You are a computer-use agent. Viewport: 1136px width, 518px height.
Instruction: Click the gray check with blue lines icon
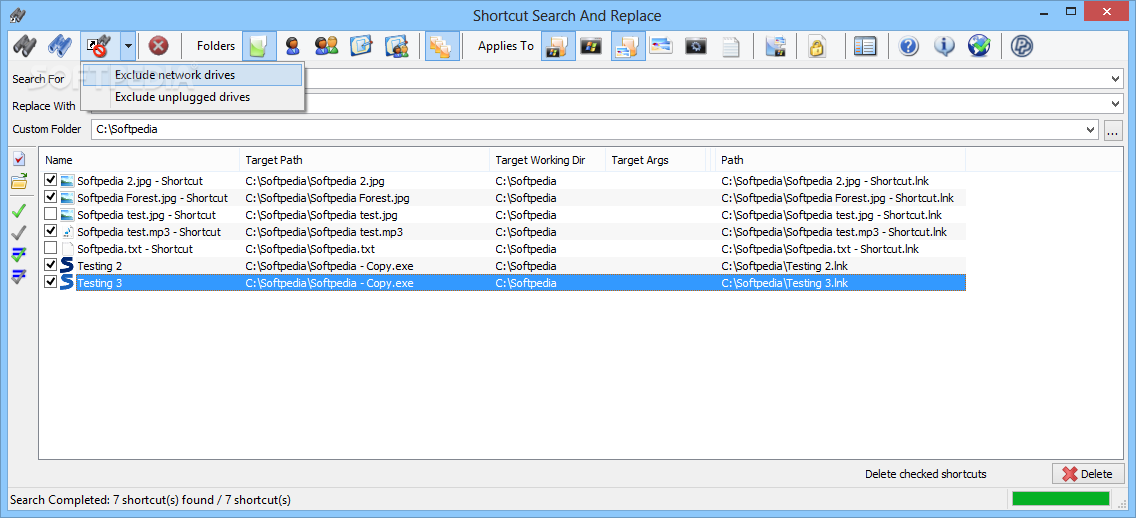pyautogui.click(x=19, y=275)
